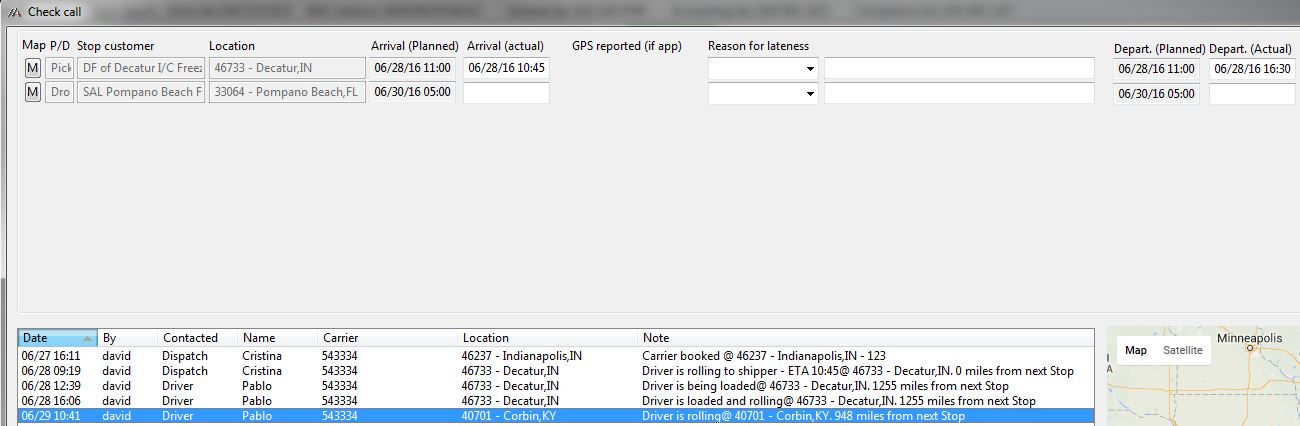Click the pickup actual arrival 06/28/16 10:45 field
This screenshot has height=426, width=1300.
[506, 68]
